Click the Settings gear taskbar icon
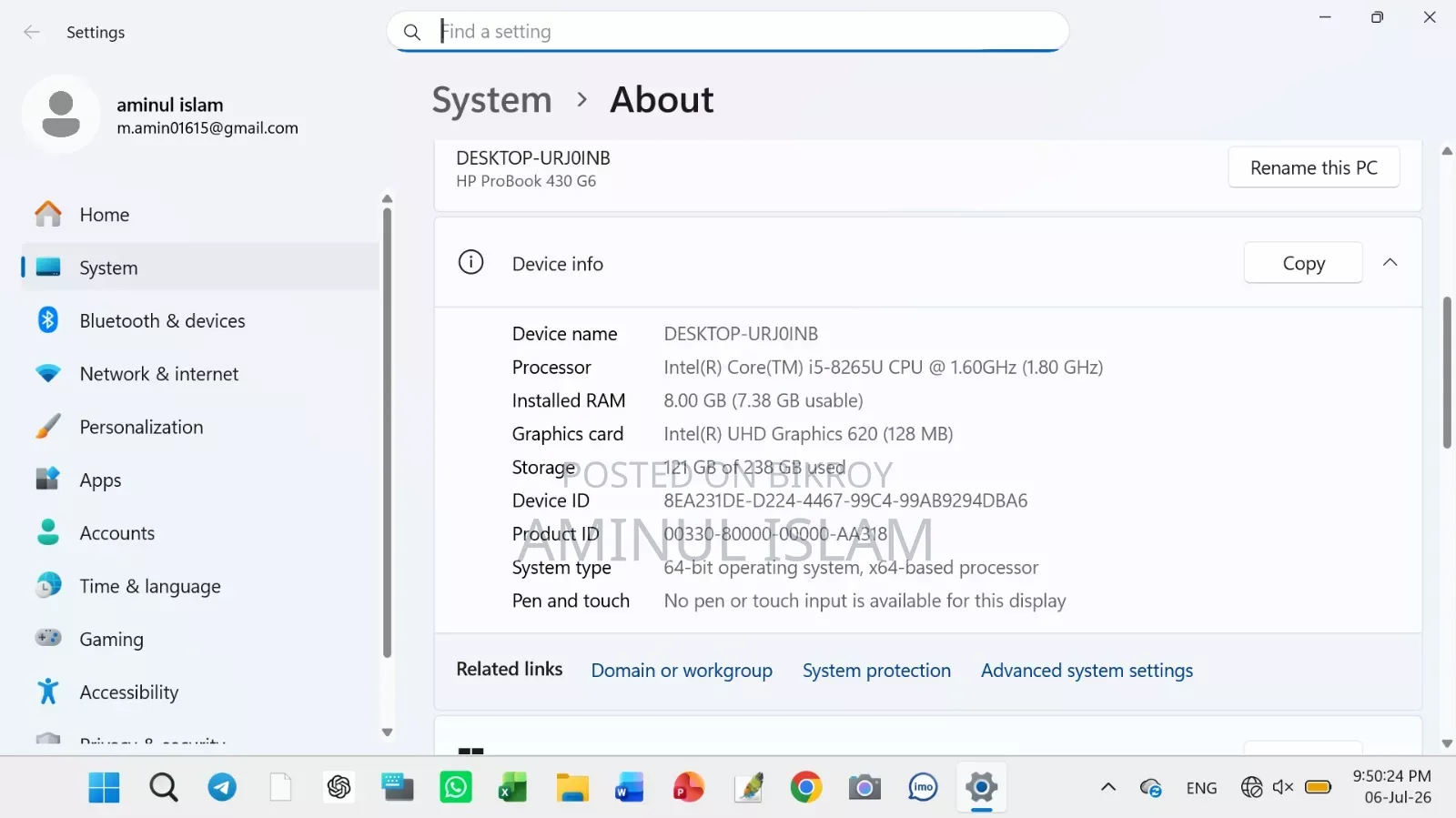This screenshot has height=818, width=1456. [981, 787]
